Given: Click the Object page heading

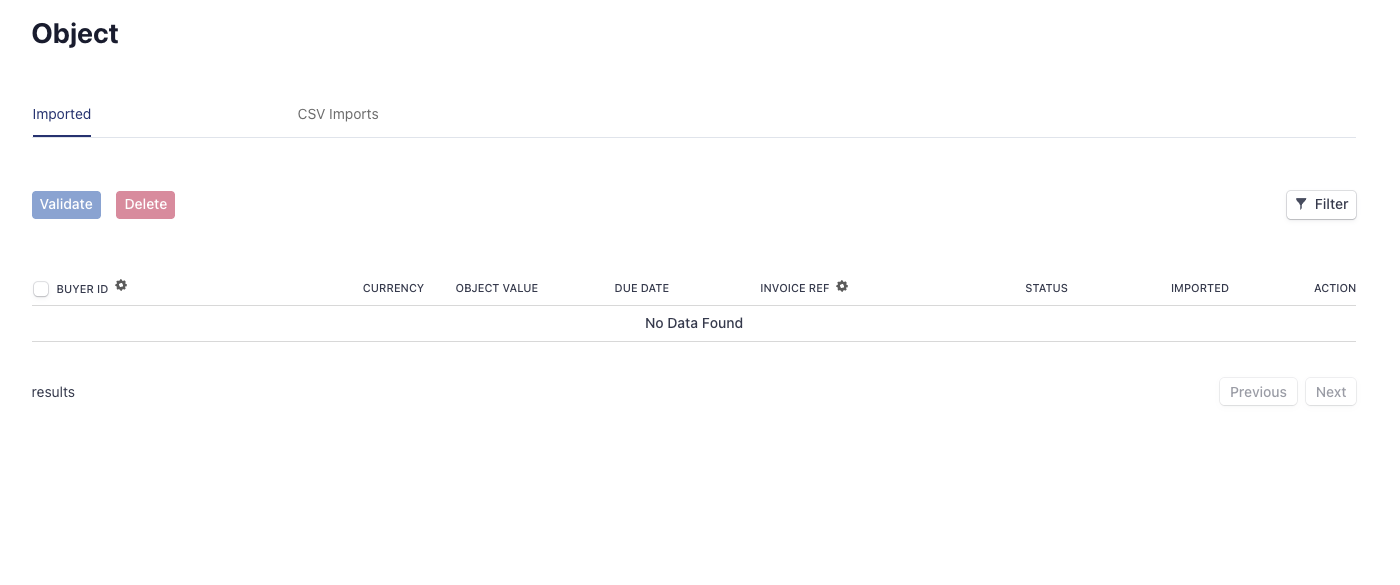Looking at the screenshot, I should tap(75, 34).
